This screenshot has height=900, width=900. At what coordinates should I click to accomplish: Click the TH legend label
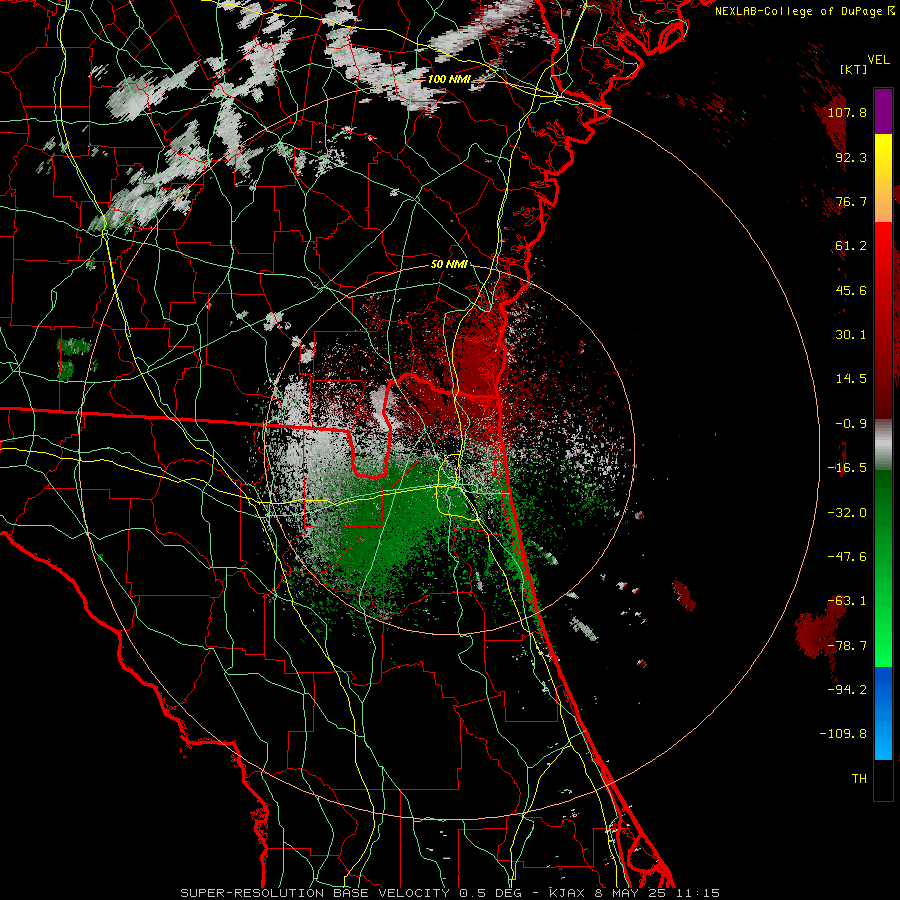(859, 779)
